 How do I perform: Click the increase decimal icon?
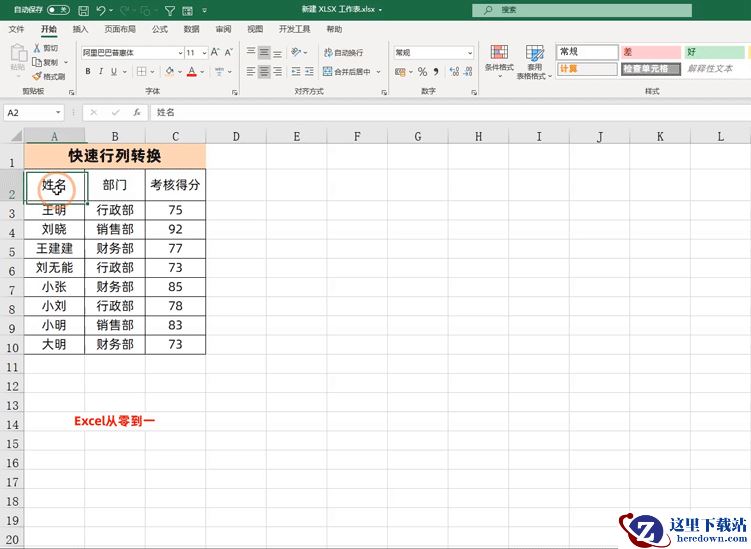[454, 72]
